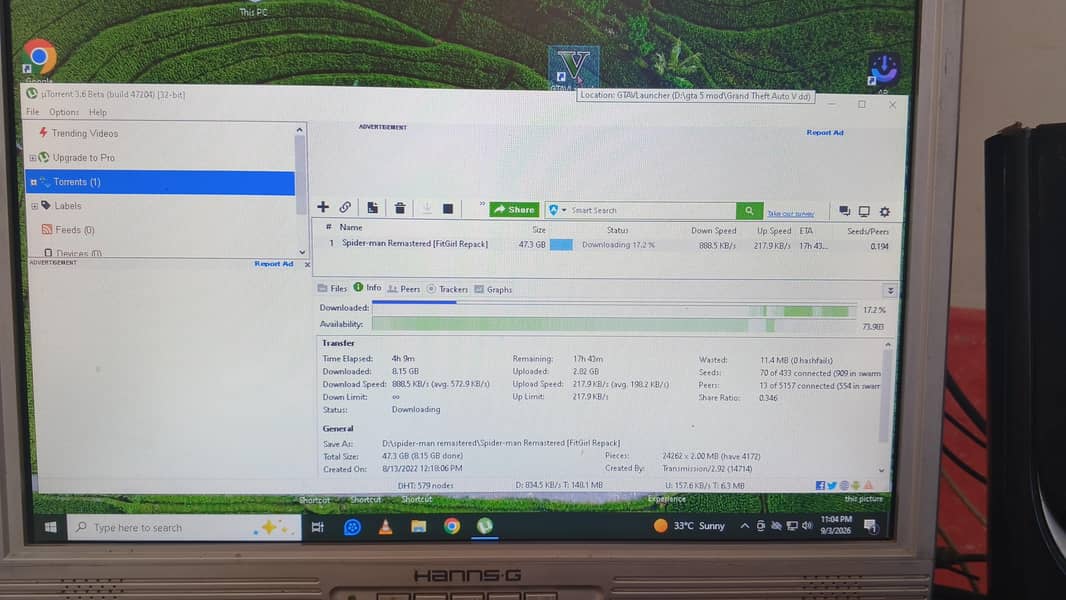Viewport: 1066px width, 600px height.
Task: Click the Availability bar
Action: coord(614,325)
